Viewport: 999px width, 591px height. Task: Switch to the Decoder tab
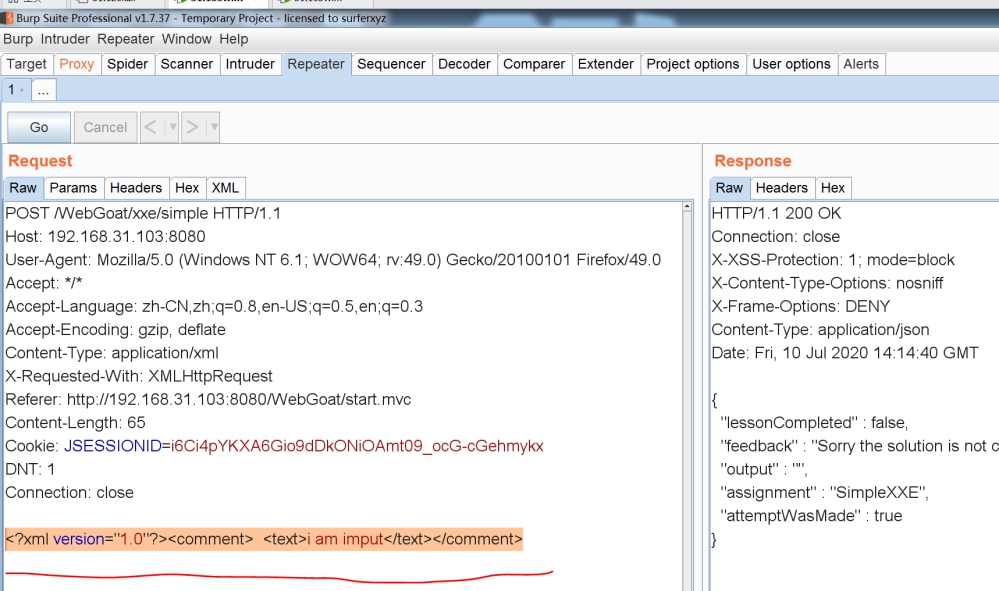(464, 64)
